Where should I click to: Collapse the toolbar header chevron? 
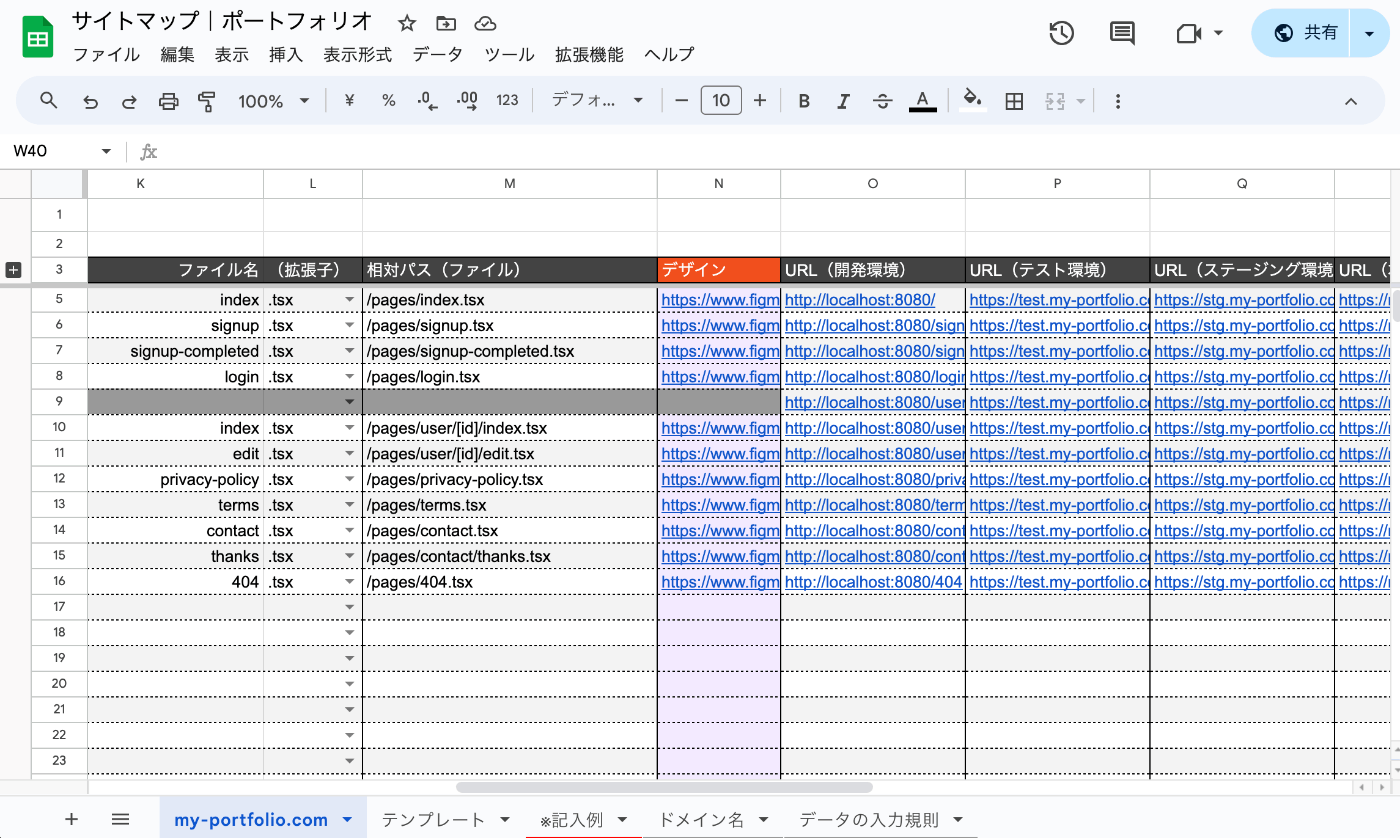tap(1350, 101)
